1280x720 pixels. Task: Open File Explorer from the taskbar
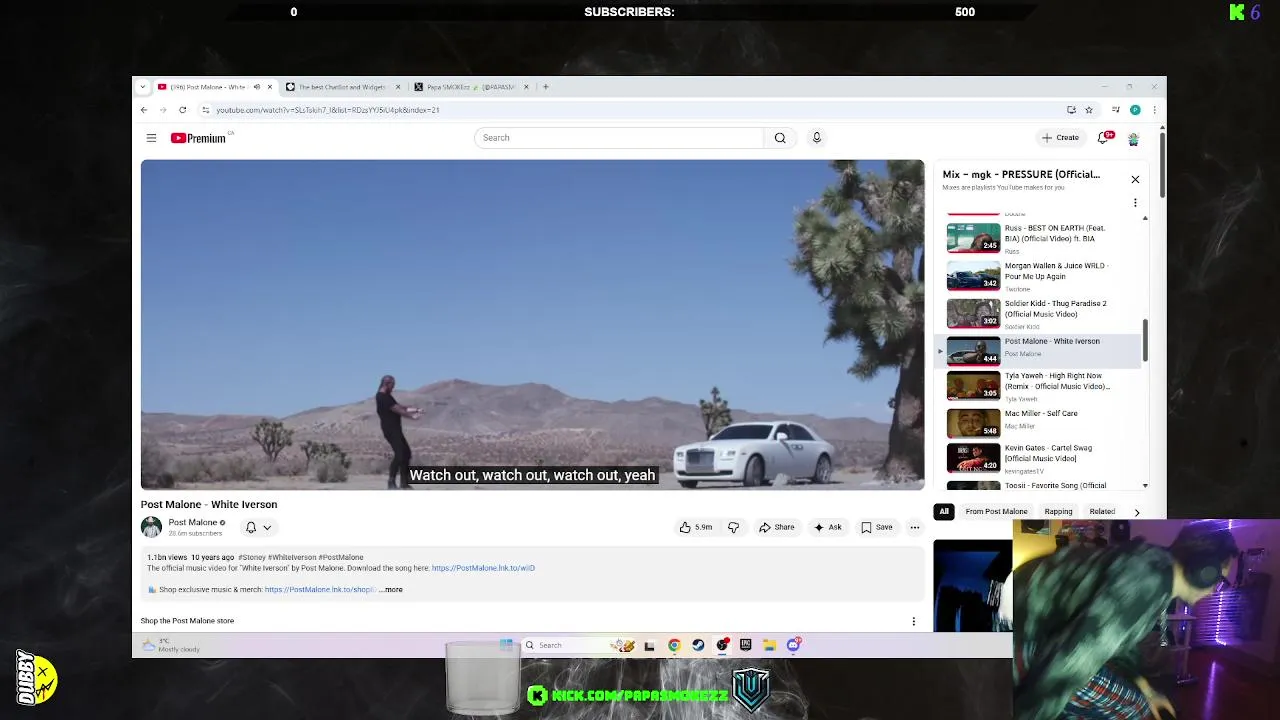click(769, 645)
